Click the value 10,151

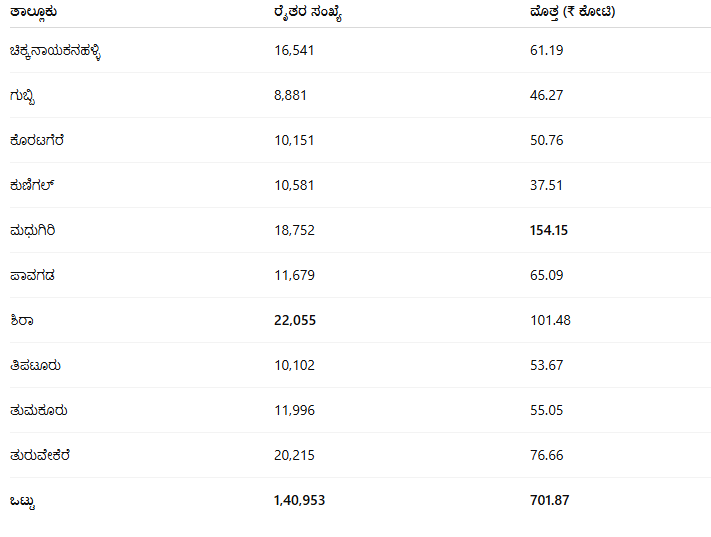293,140
